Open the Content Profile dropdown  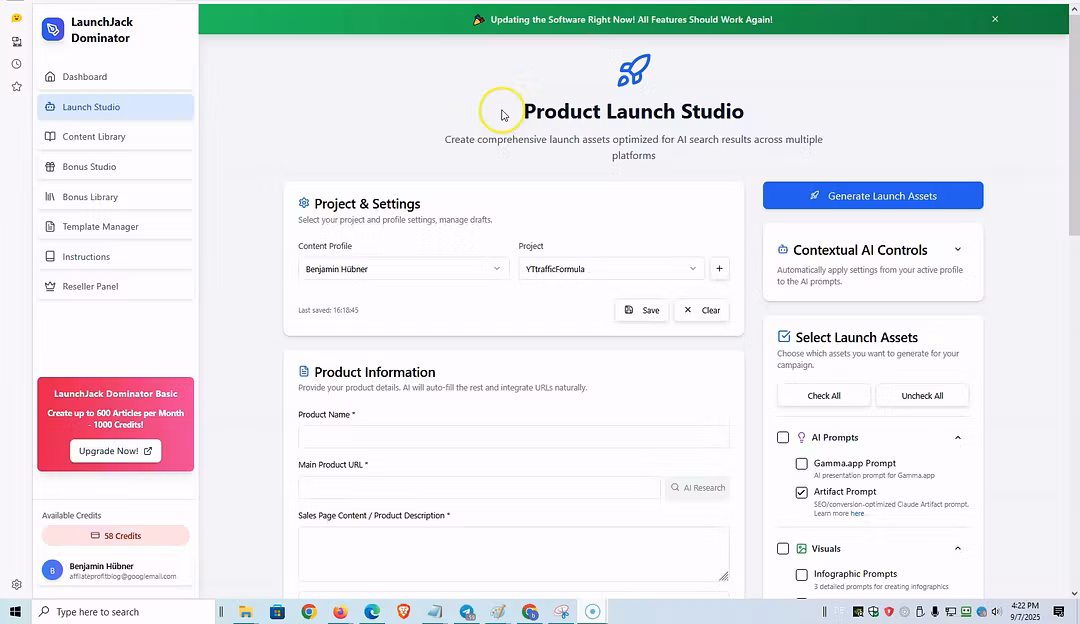(403, 268)
